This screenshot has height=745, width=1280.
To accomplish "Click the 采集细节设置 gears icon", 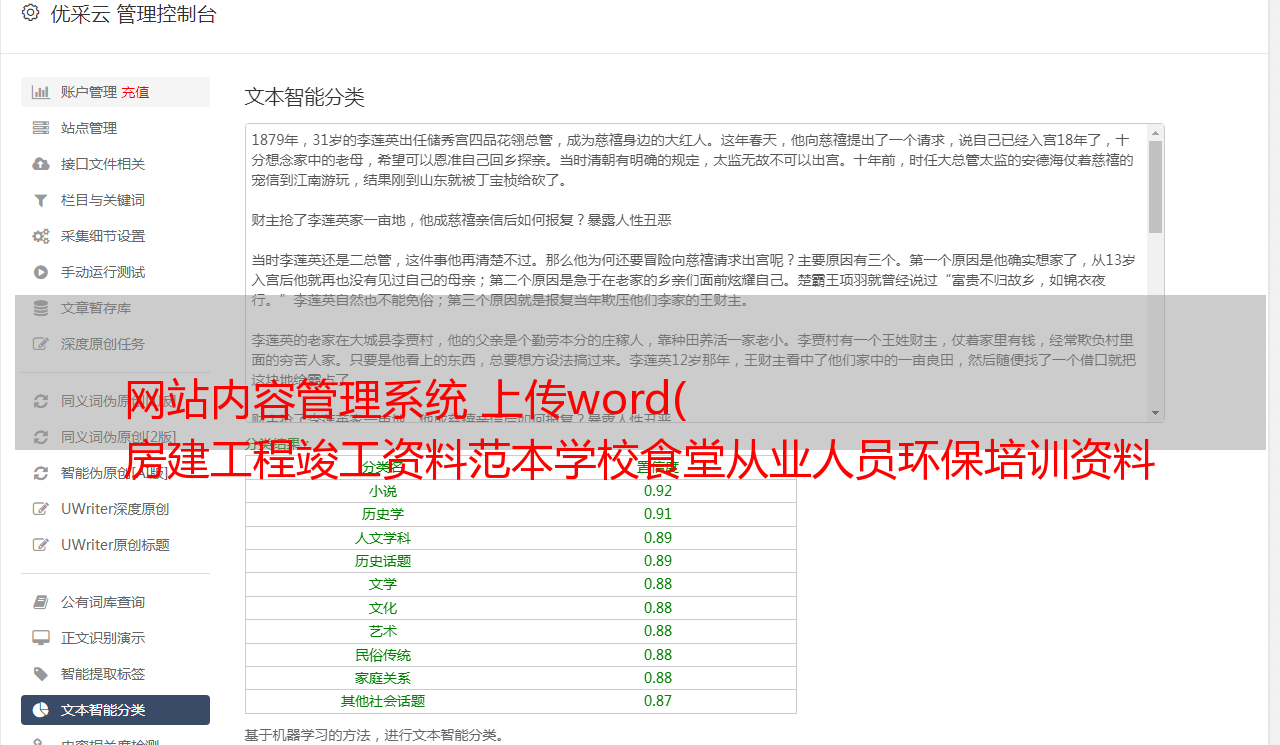I will (41, 236).
